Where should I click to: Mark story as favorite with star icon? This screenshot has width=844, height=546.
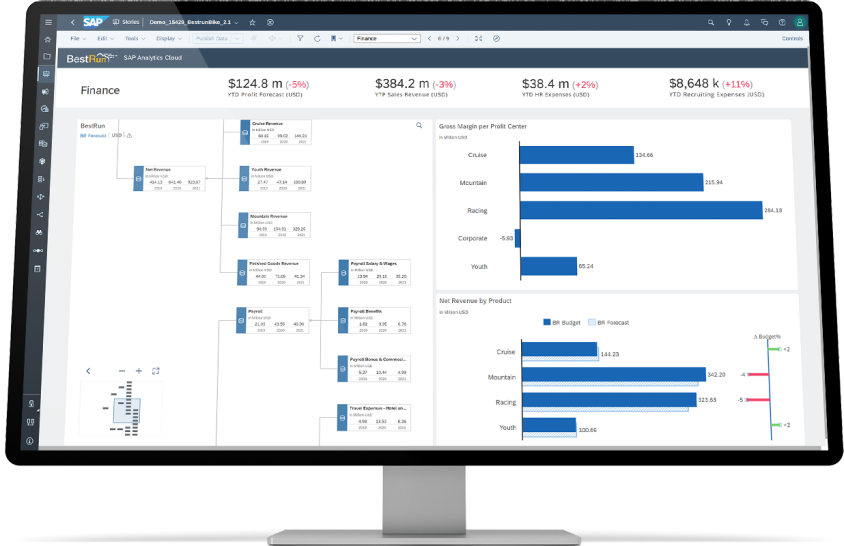[252, 22]
